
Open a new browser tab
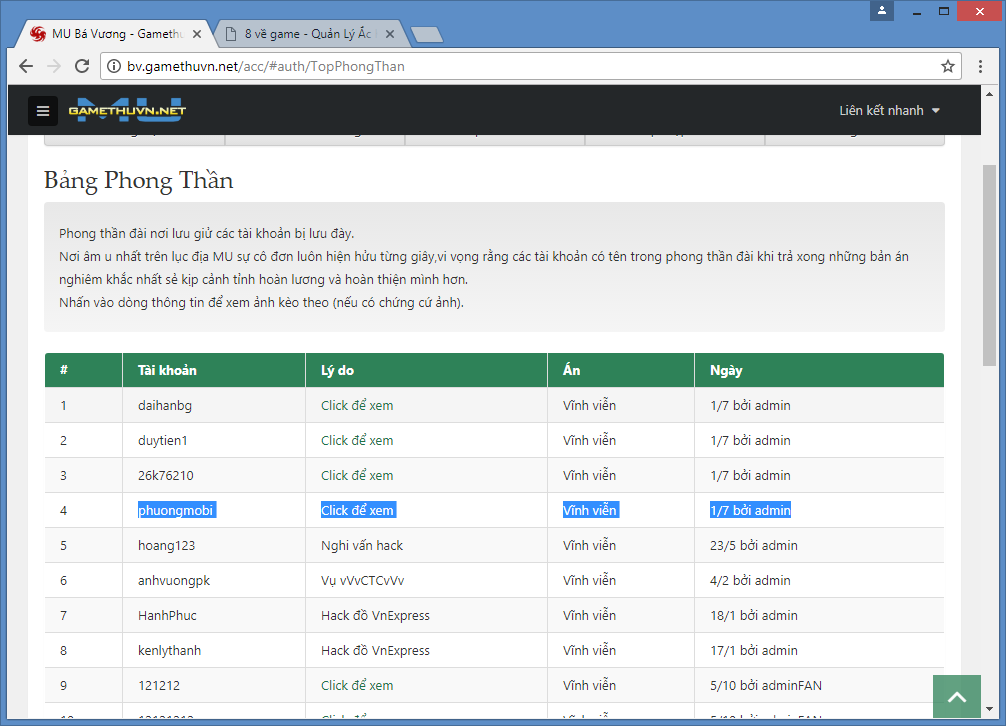pyautogui.click(x=427, y=35)
